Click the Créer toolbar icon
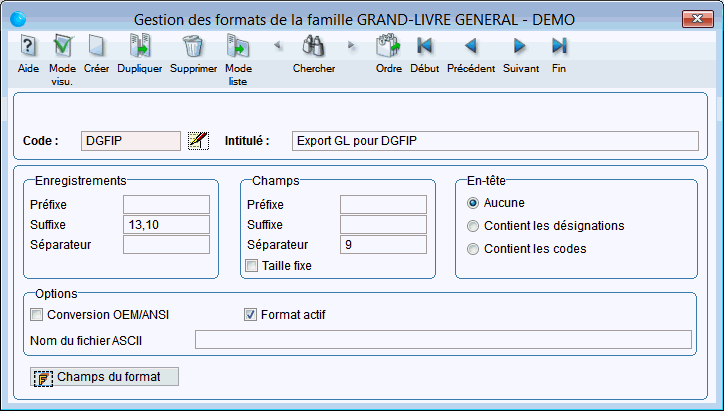 (97, 47)
